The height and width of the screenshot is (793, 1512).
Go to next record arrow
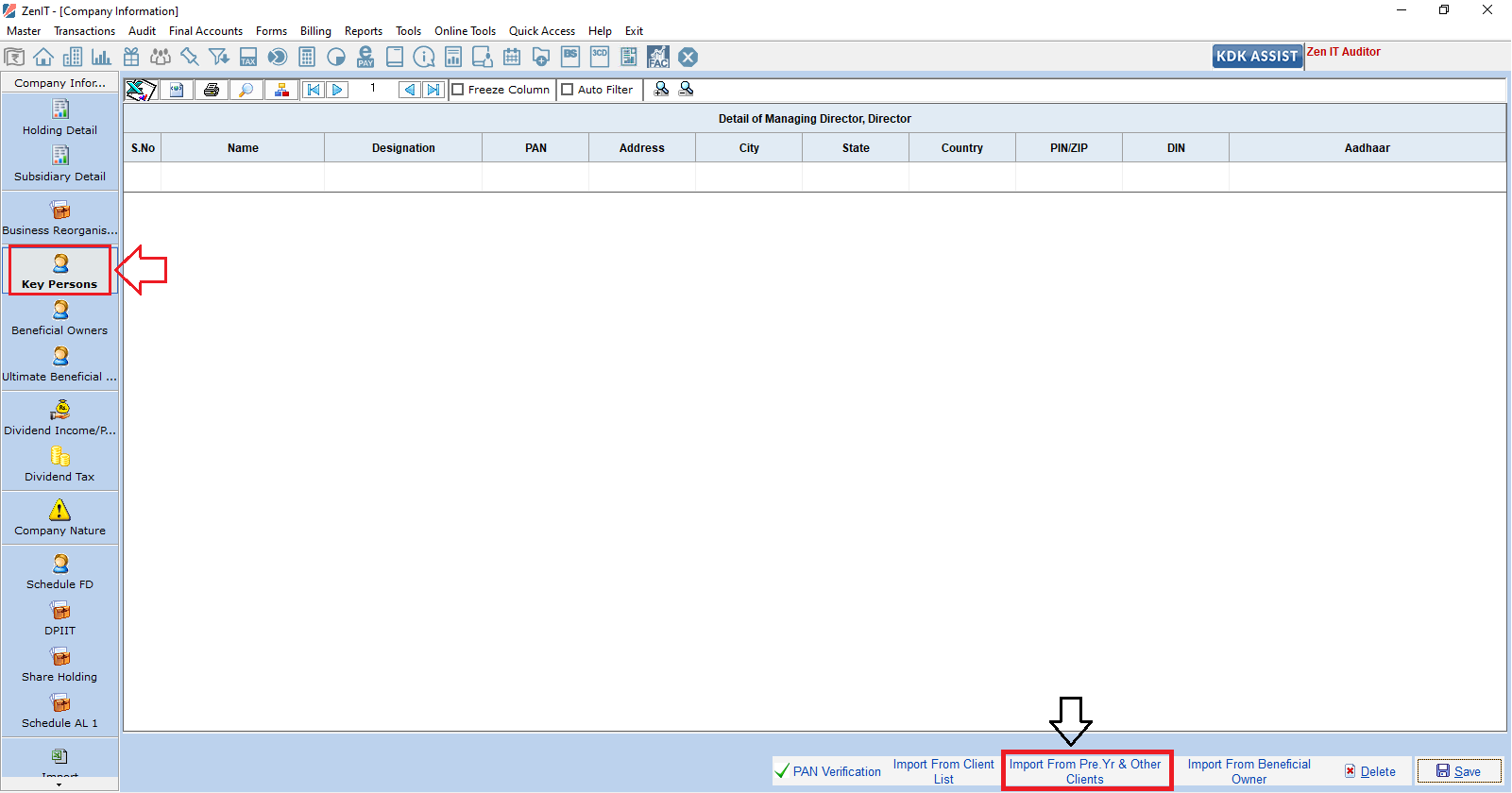click(337, 90)
